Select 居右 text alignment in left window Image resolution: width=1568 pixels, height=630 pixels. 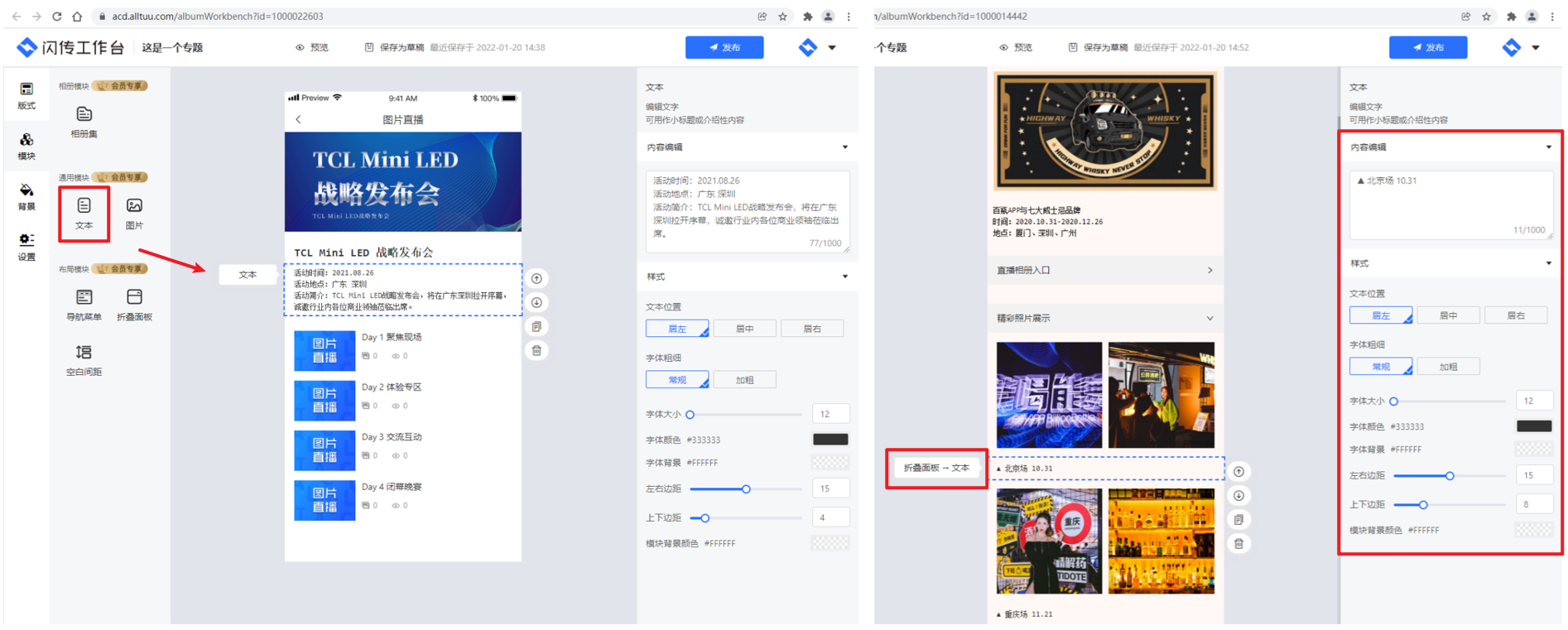pyautogui.click(x=812, y=329)
